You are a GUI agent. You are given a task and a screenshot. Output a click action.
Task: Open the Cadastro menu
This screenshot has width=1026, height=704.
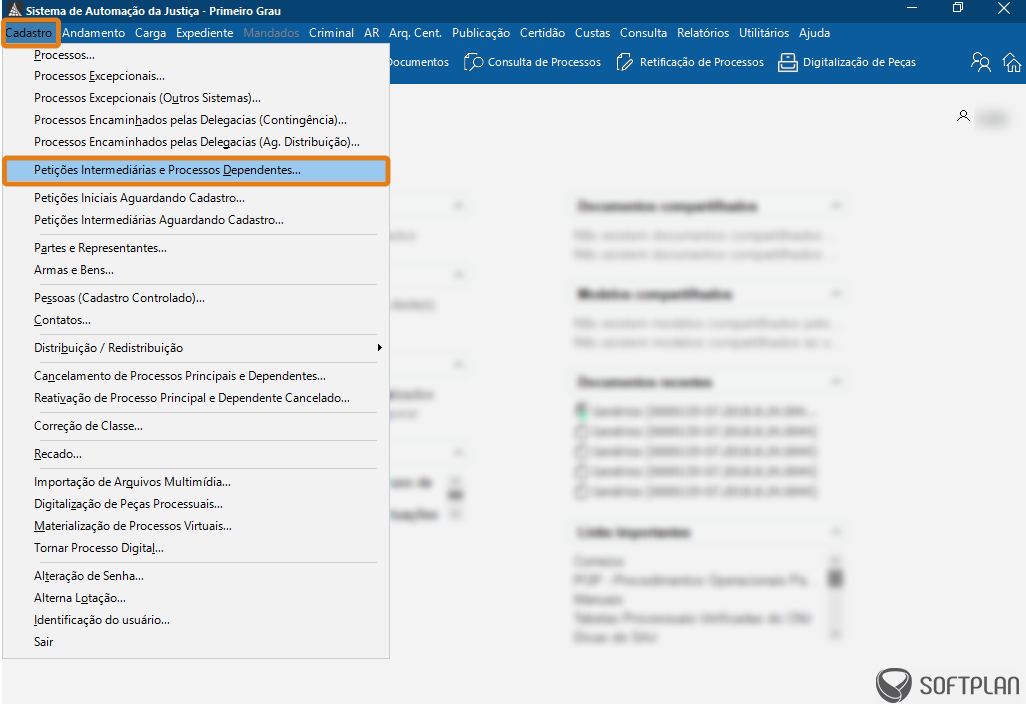29,33
